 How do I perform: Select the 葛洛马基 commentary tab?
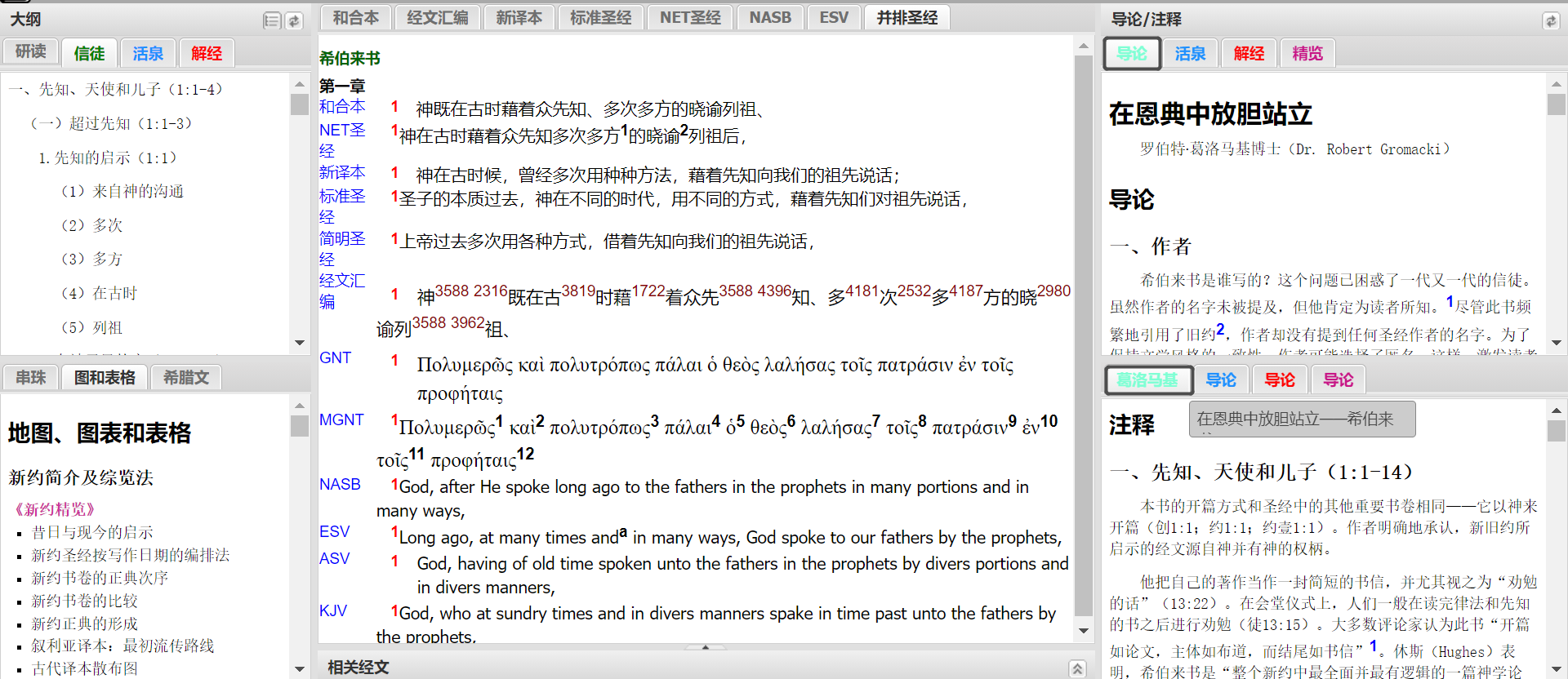(x=1147, y=379)
